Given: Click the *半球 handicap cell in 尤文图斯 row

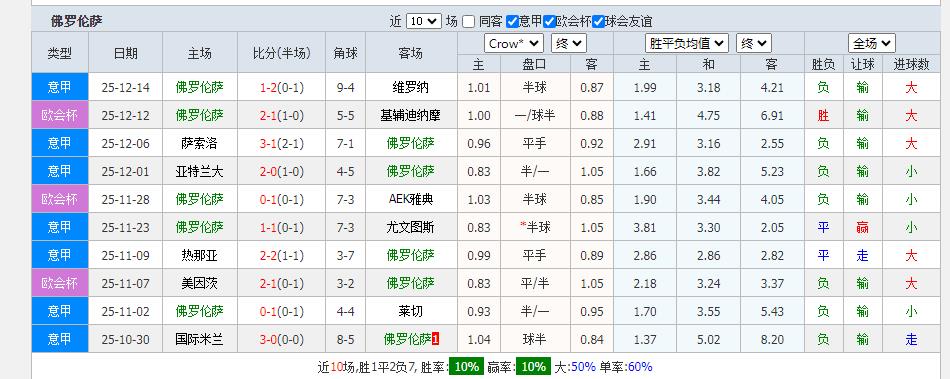Looking at the screenshot, I should (x=534, y=228).
